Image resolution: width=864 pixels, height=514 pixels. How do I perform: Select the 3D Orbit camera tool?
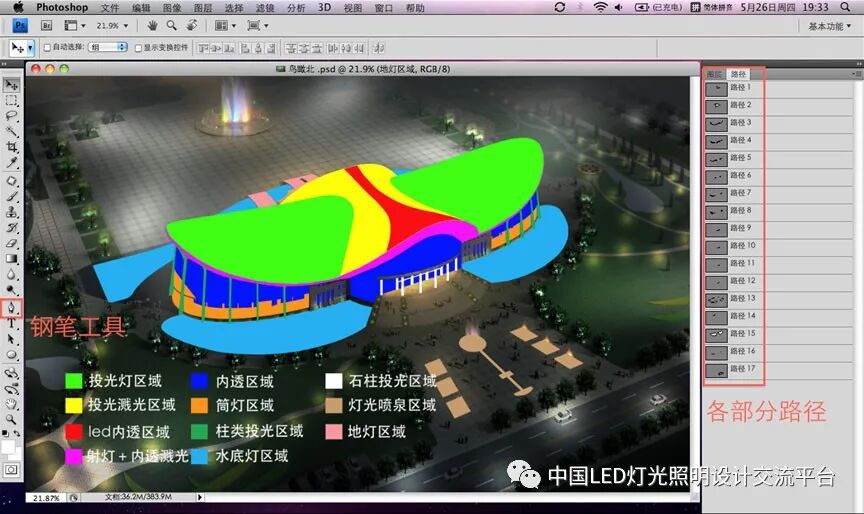pos(11,389)
